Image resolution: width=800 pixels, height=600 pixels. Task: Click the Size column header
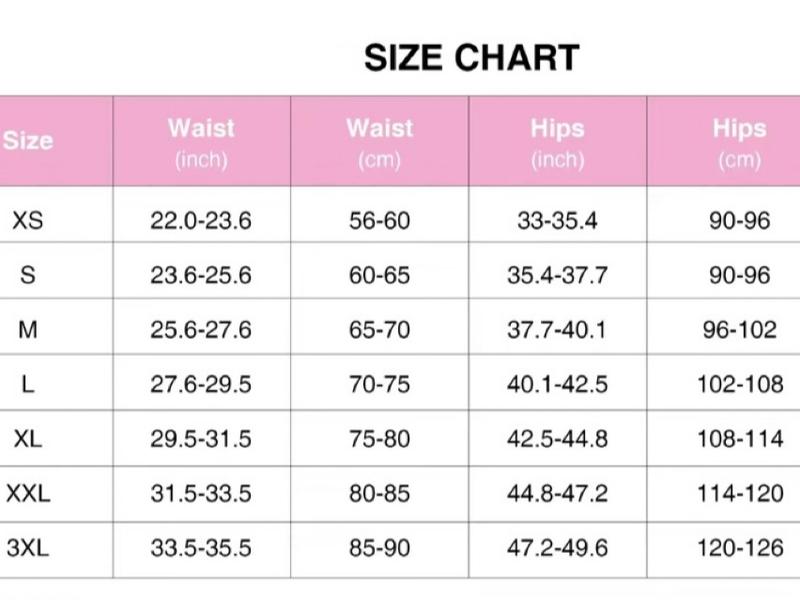click(28, 141)
